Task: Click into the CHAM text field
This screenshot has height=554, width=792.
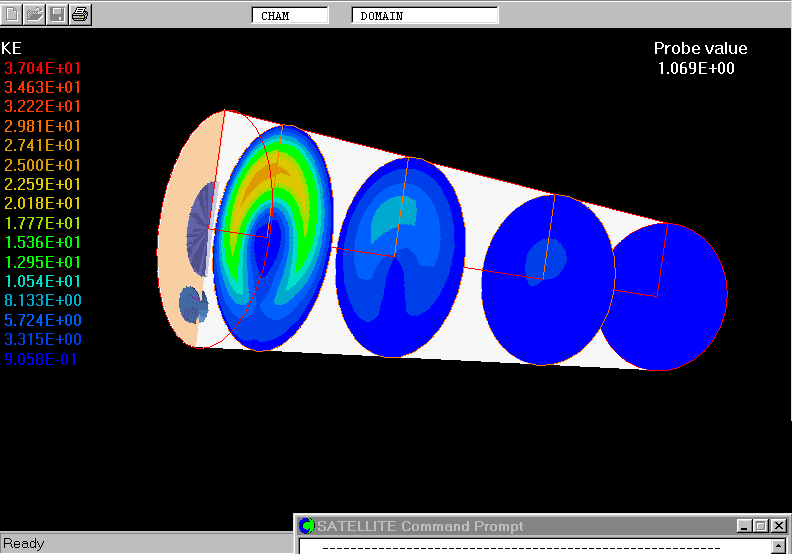Action: (290, 16)
